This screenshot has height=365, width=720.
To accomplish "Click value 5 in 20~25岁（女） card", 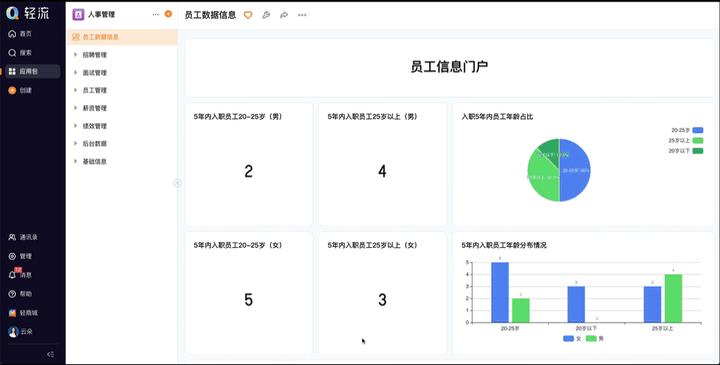I will 248,300.
